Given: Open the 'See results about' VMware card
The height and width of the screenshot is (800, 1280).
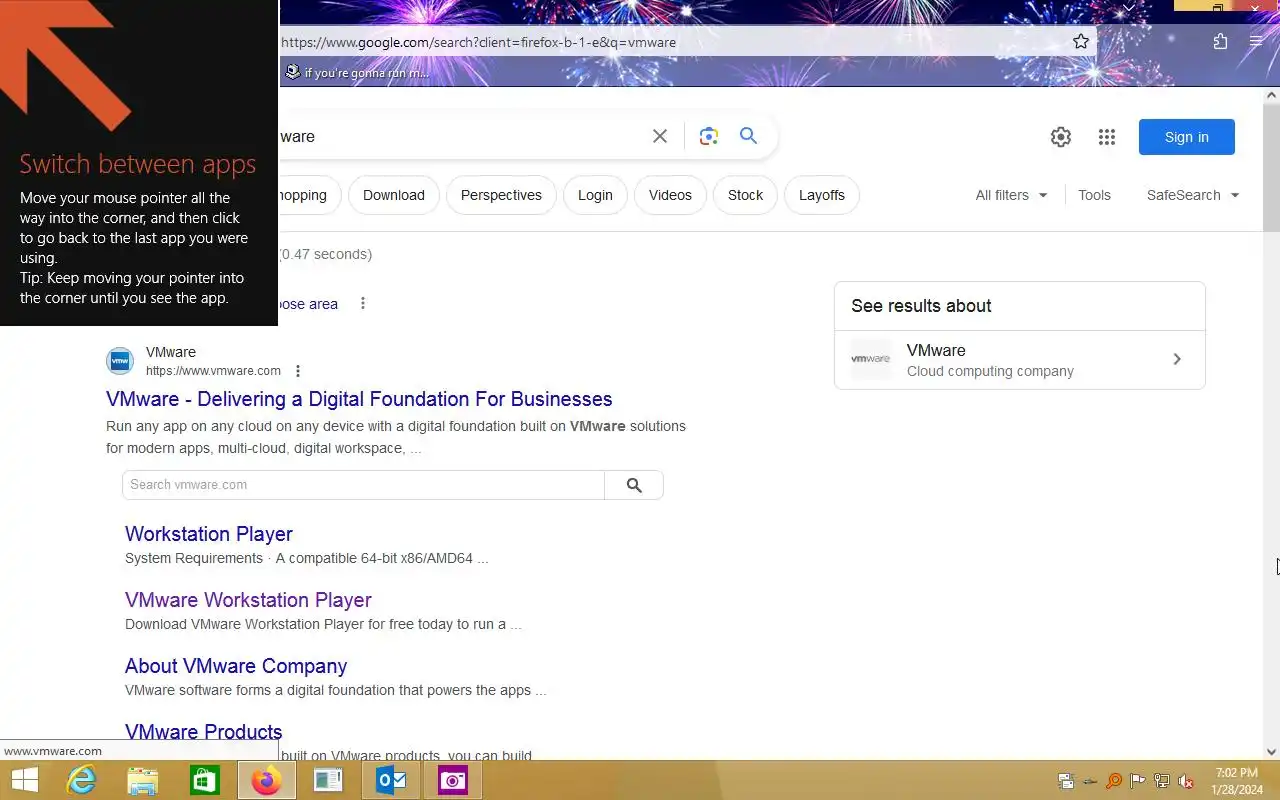Looking at the screenshot, I should click(1020, 360).
